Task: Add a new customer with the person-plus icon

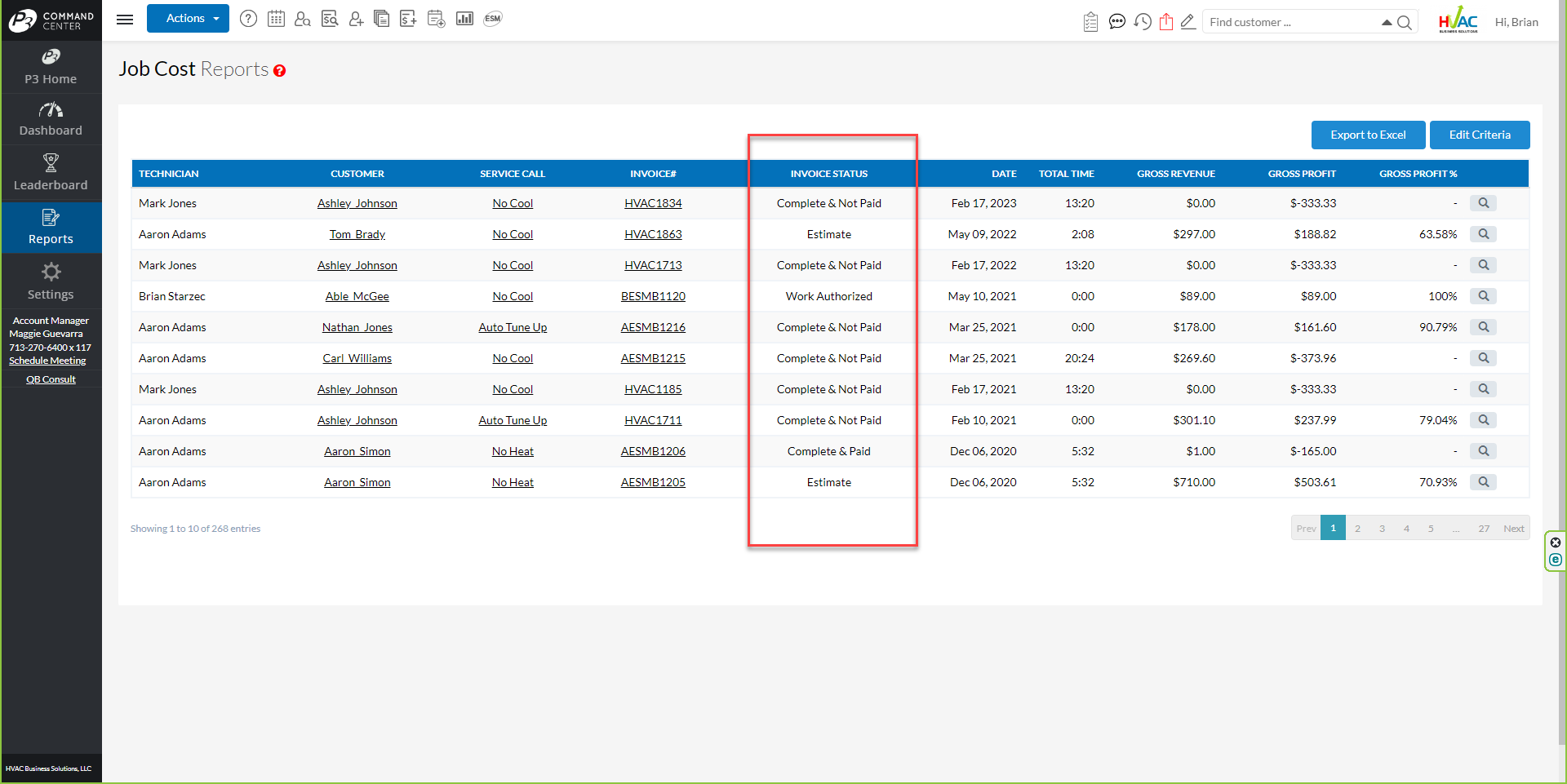Action: [x=356, y=18]
